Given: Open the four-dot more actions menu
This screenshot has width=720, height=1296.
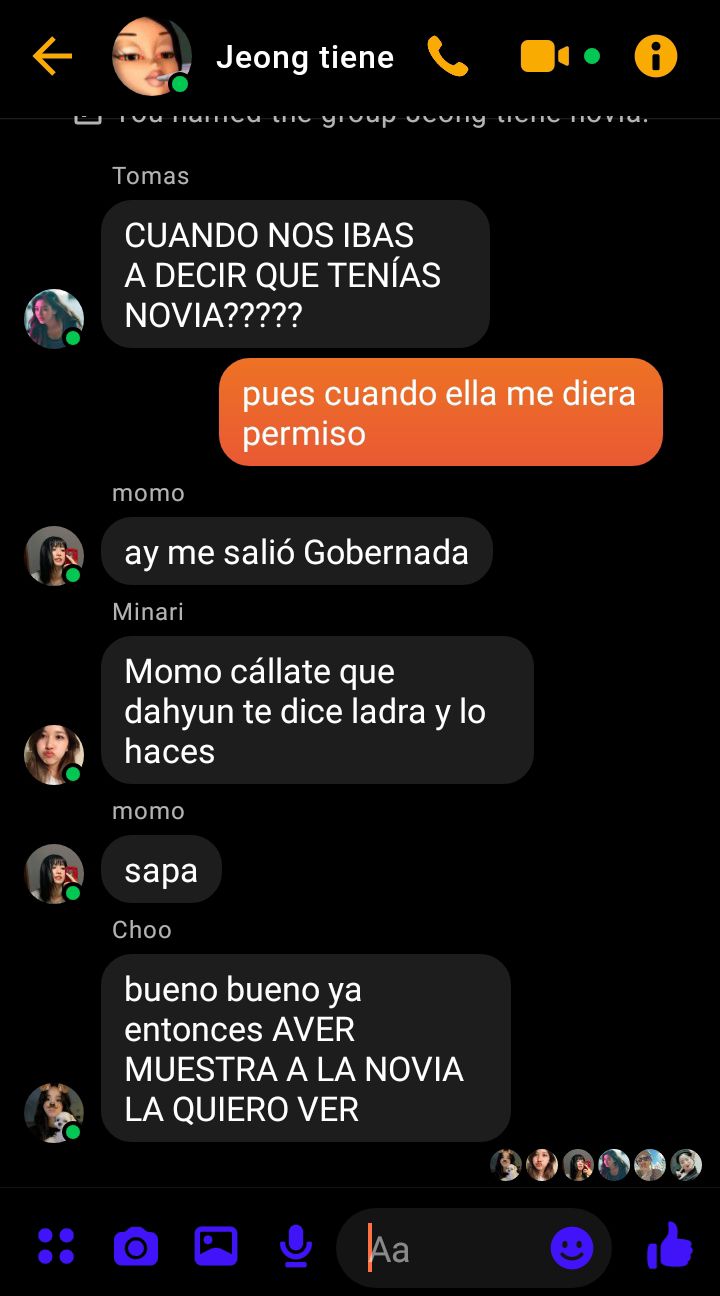Looking at the screenshot, I should pos(56,1247).
